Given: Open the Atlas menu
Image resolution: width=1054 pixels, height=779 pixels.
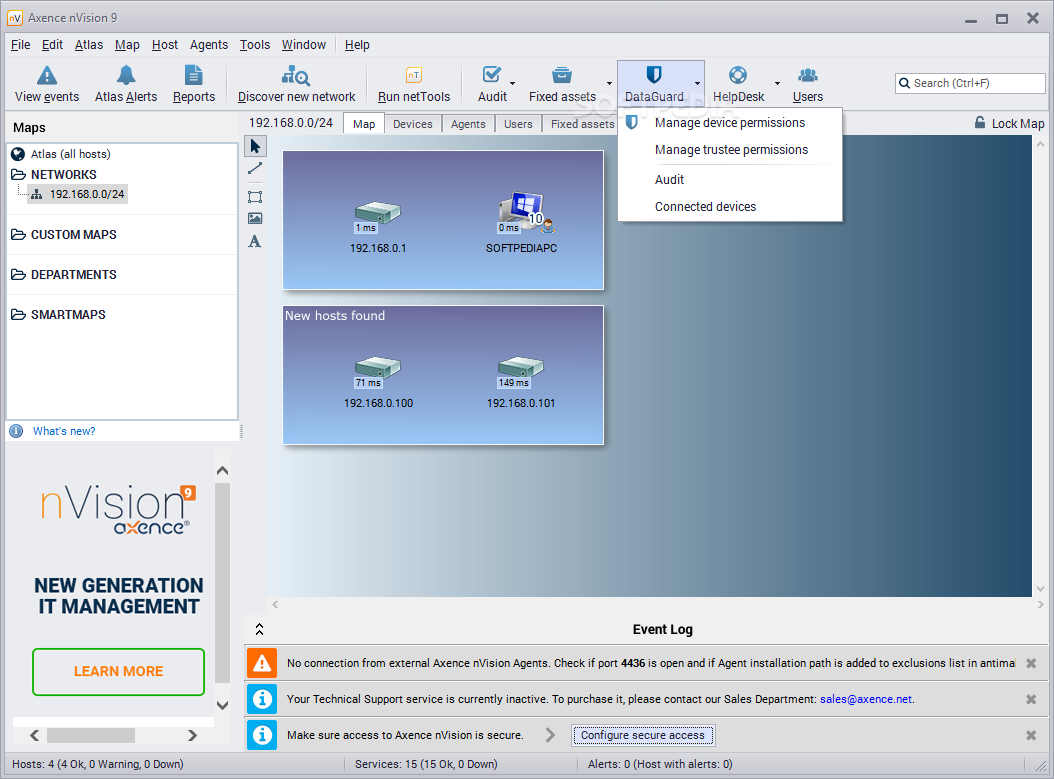Looking at the screenshot, I should [89, 45].
